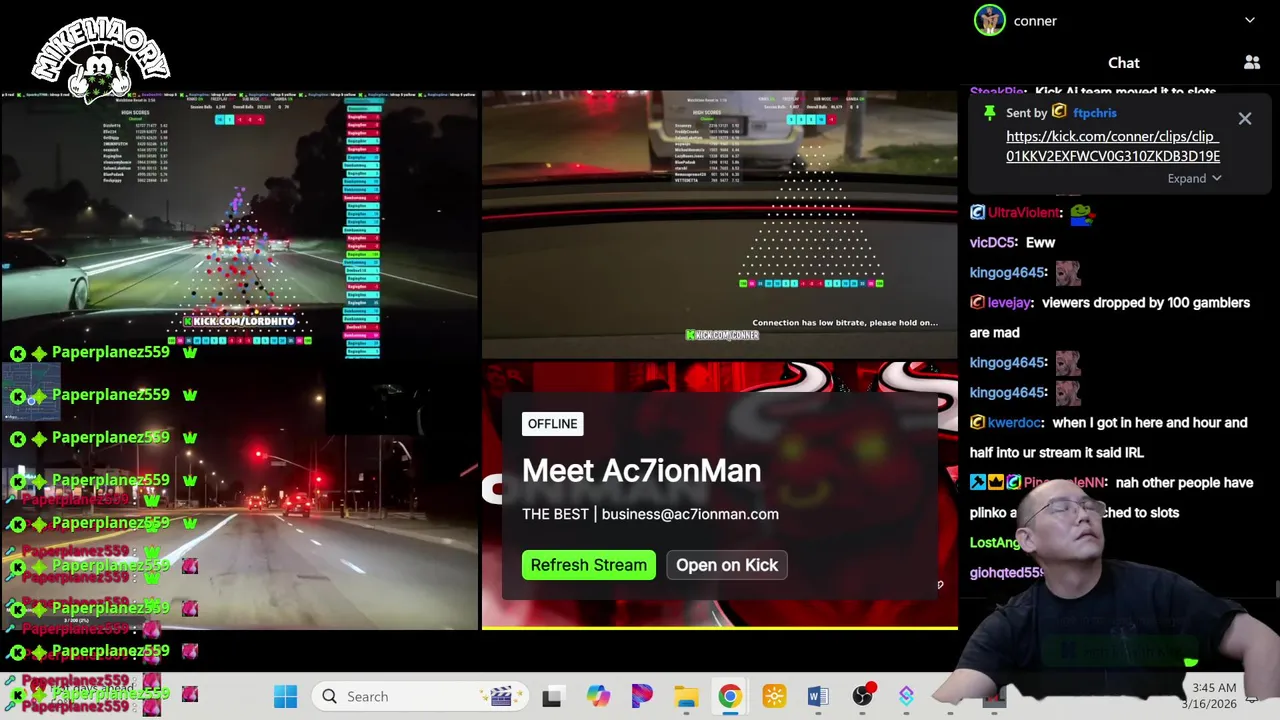The image size is (1280, 720).
Task: Click the badge icon before kwerdoc
Action: click(977, 422)
